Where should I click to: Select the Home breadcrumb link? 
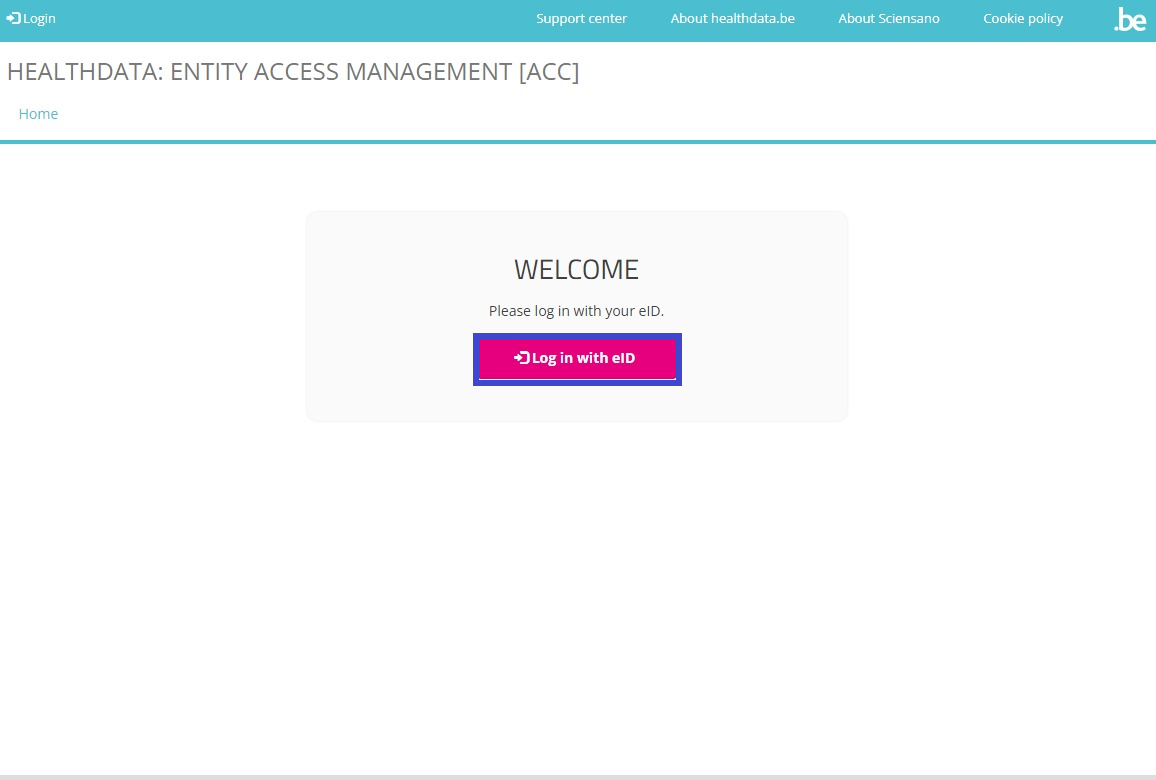[38, 114]
